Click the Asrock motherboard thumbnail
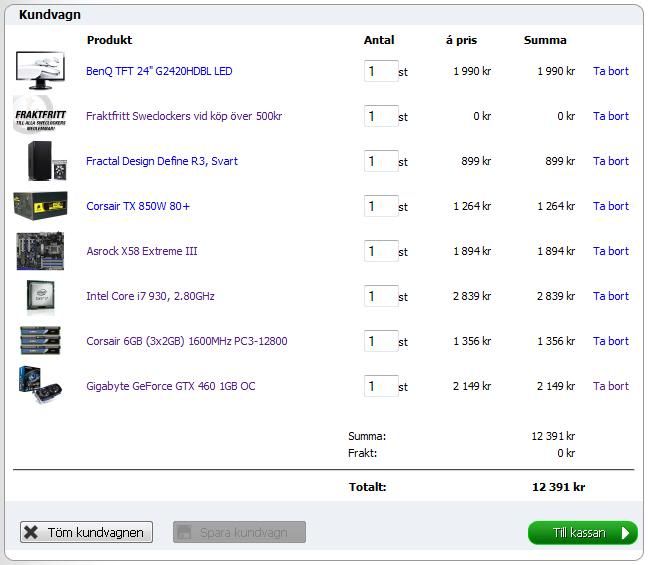 pyautogui.click(x=40, y=251)
